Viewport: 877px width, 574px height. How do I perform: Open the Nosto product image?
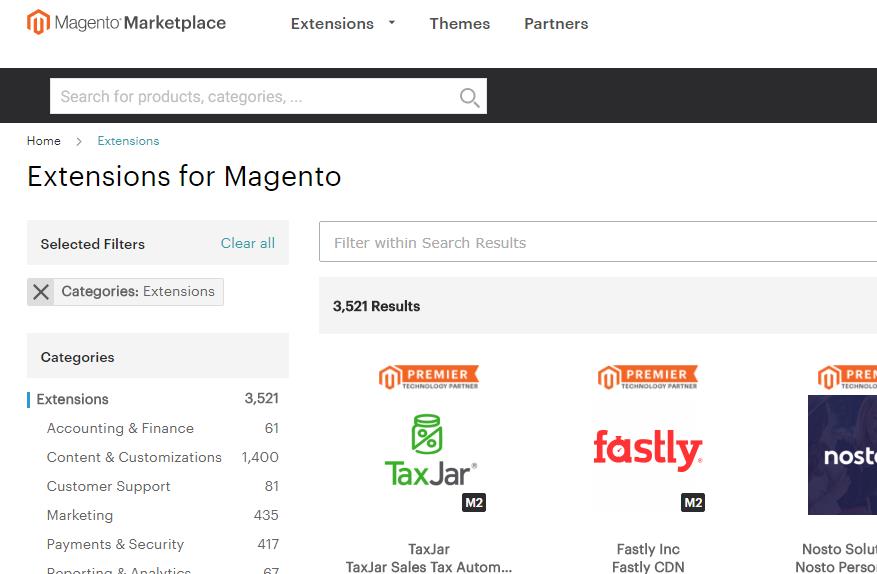[842, 455]
